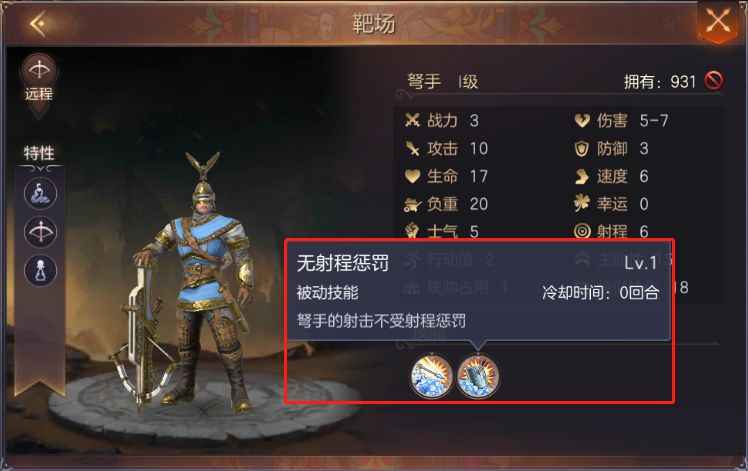Open the crossbow trait icon under 特性

tap(41, 232)
